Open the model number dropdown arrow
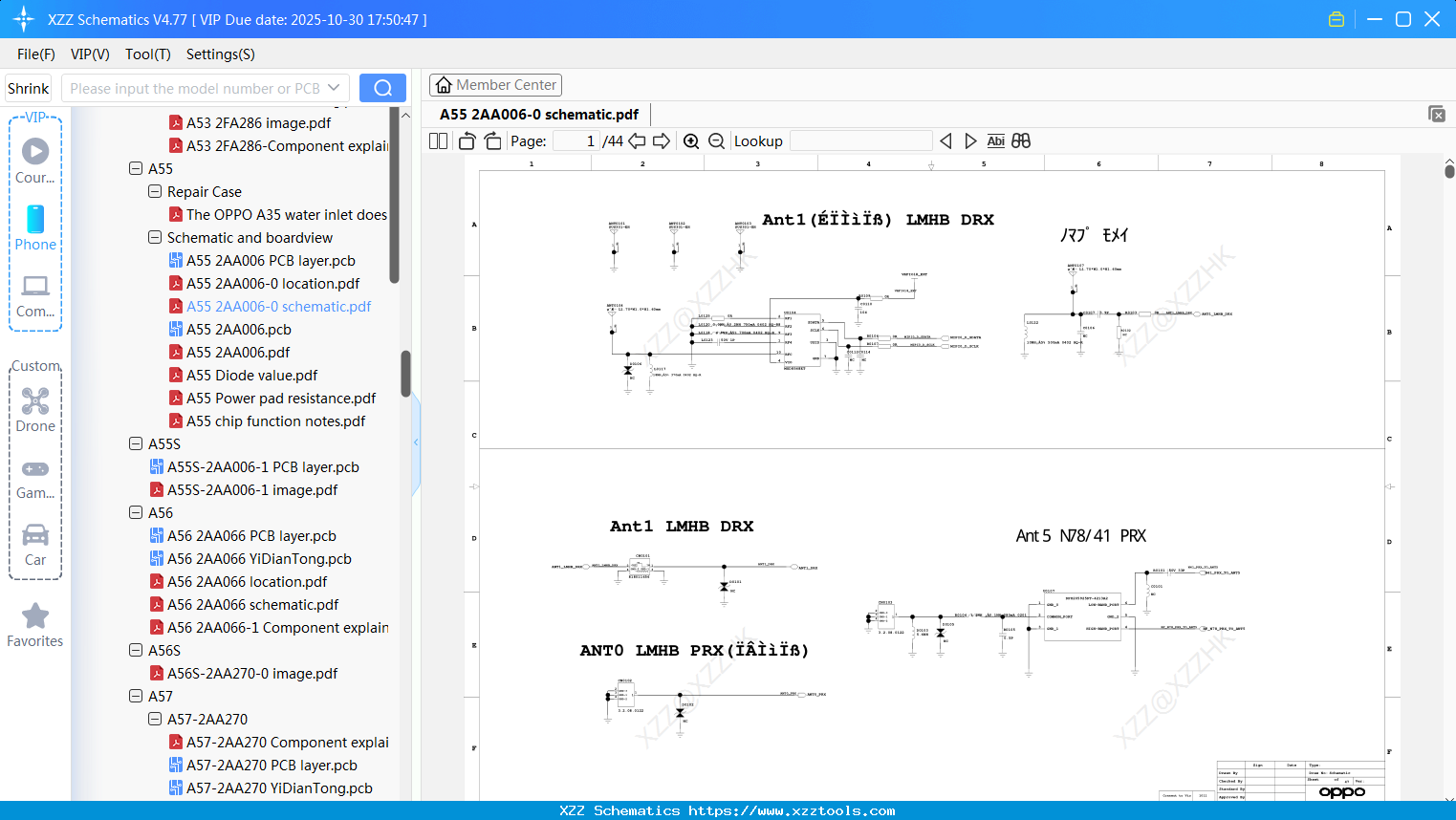 [334, 88]
